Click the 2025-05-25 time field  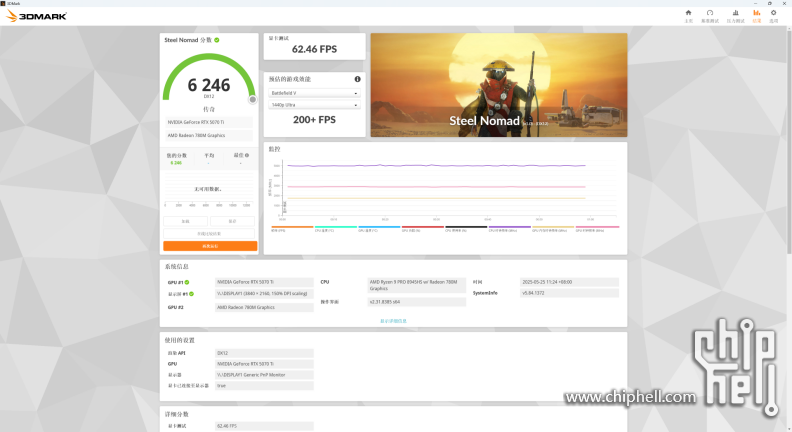pyautogui.click(x=569, y=282)
